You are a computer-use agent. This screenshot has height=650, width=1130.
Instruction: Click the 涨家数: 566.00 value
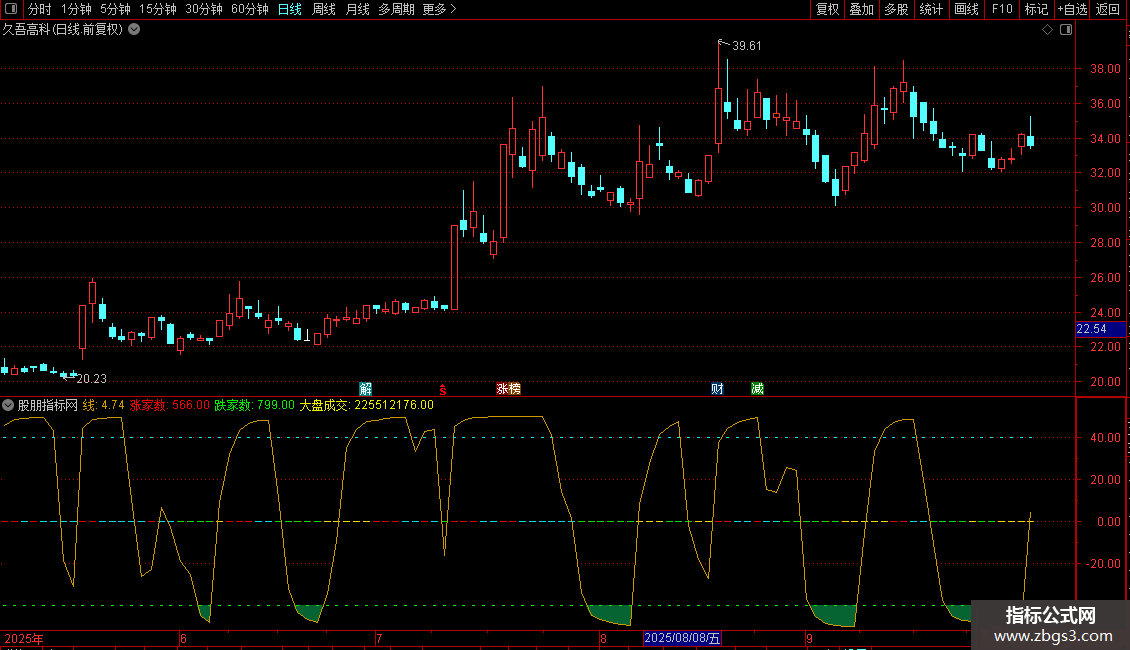click(169, 406)
